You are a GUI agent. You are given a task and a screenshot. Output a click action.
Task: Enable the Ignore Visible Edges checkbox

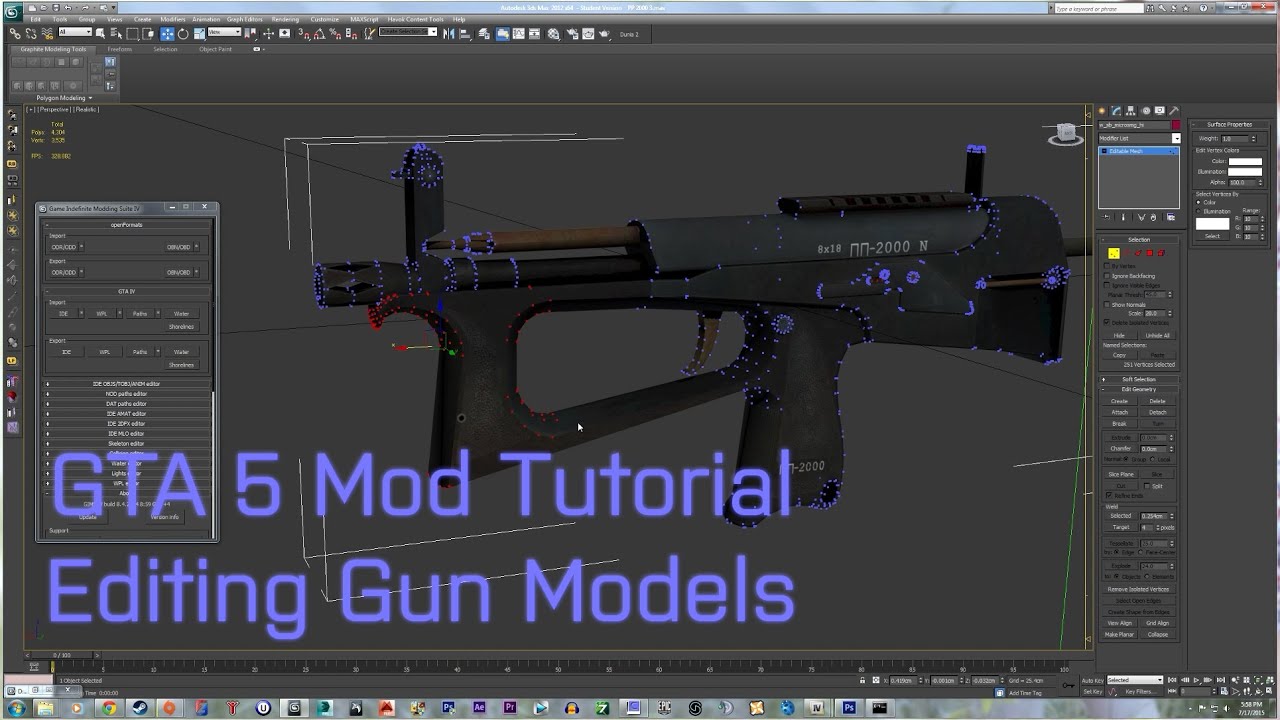coord(1107,285)
